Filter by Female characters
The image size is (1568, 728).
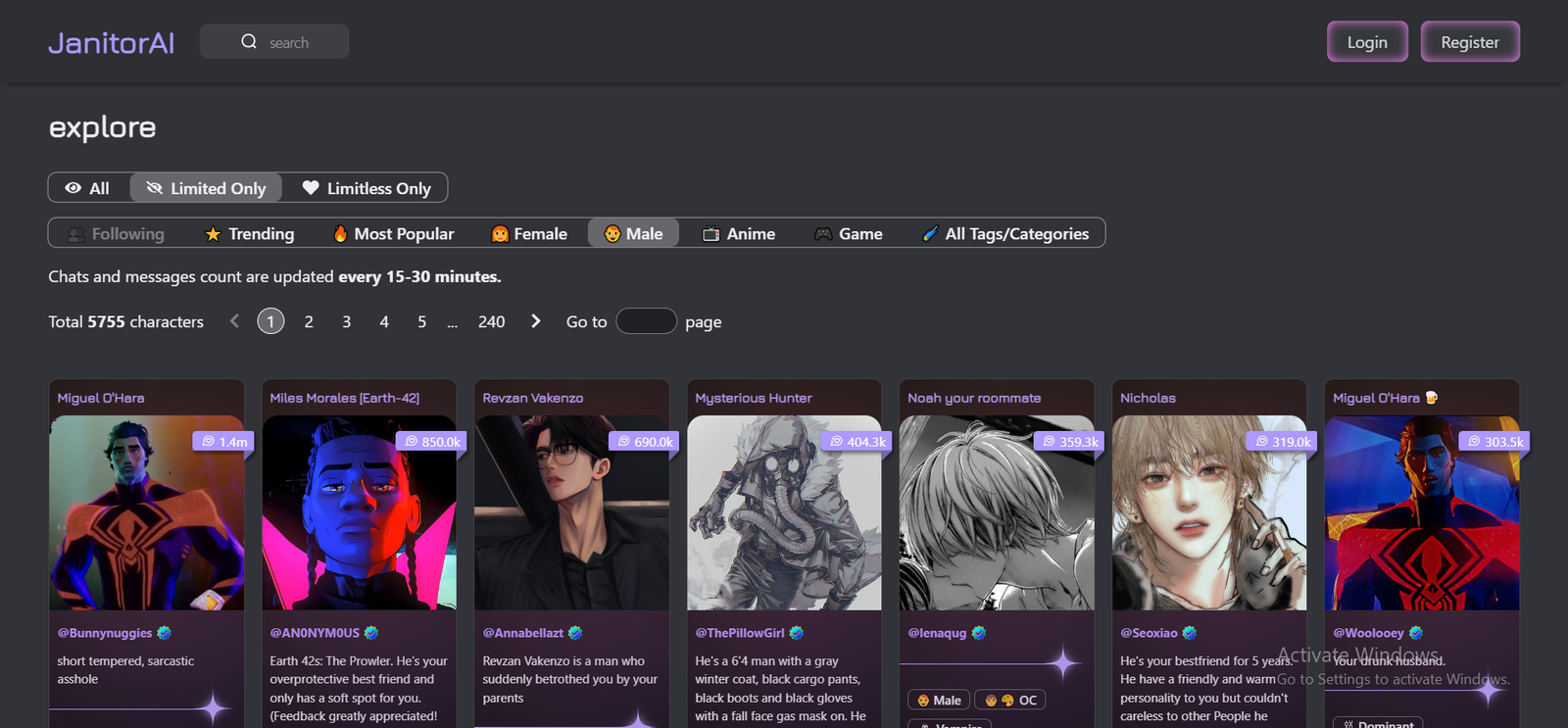tap(529, 234)
